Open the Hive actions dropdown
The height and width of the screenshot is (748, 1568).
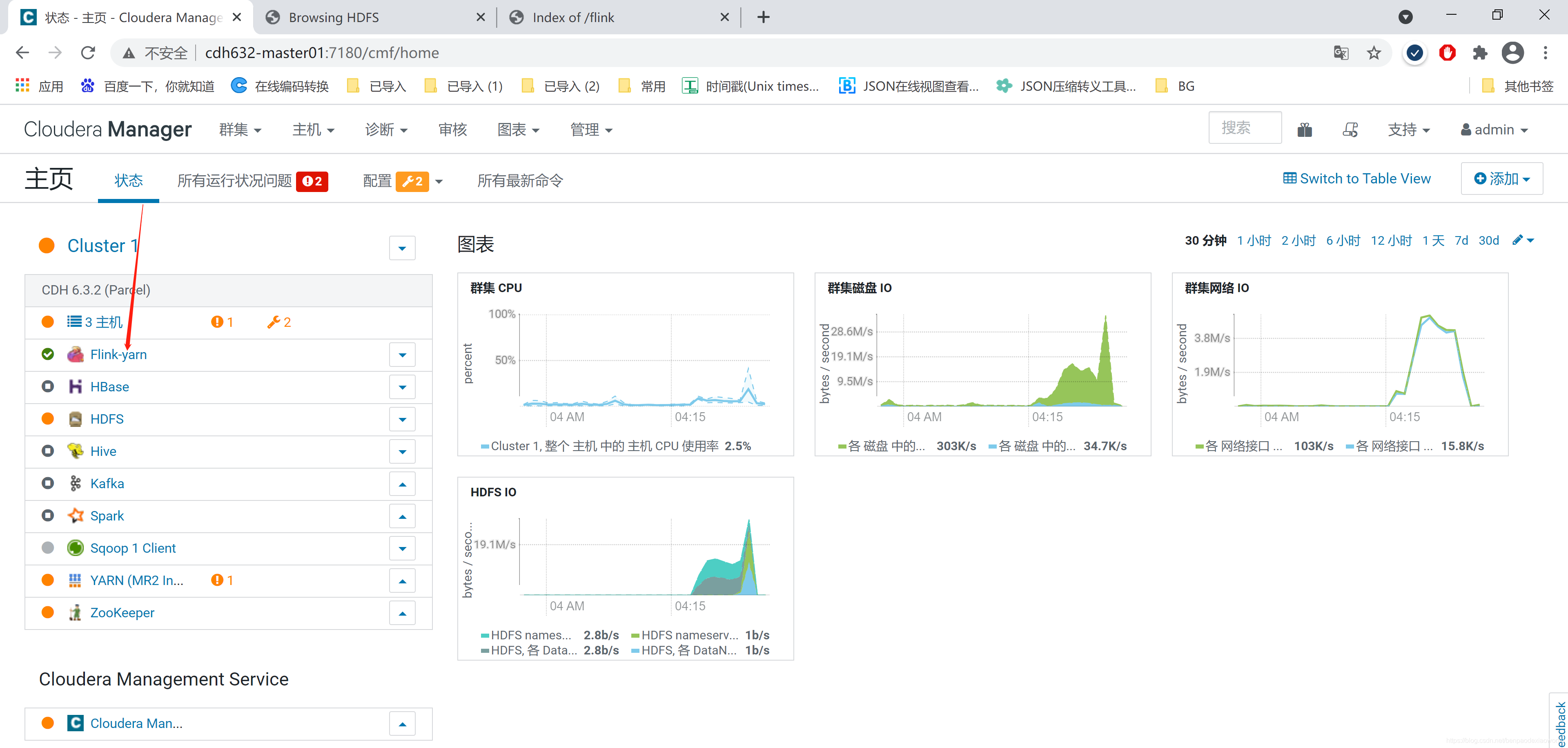click(402, 452)
